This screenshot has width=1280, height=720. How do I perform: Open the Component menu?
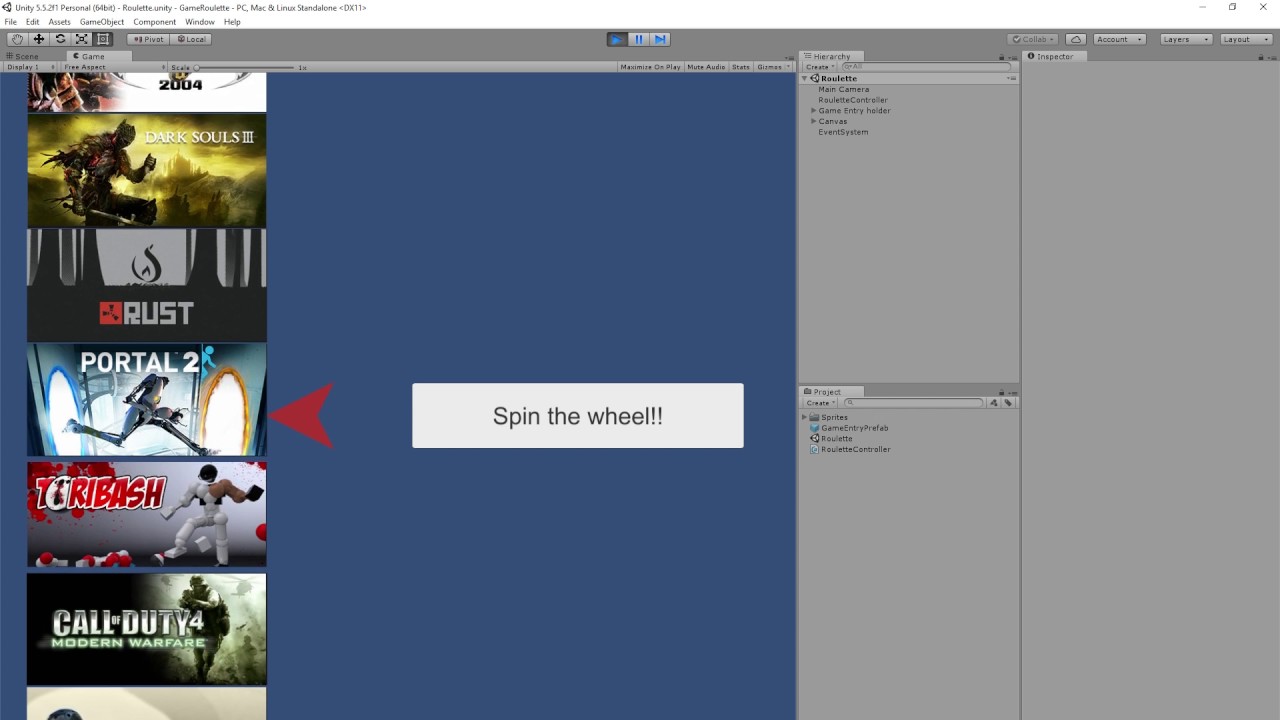155,22
